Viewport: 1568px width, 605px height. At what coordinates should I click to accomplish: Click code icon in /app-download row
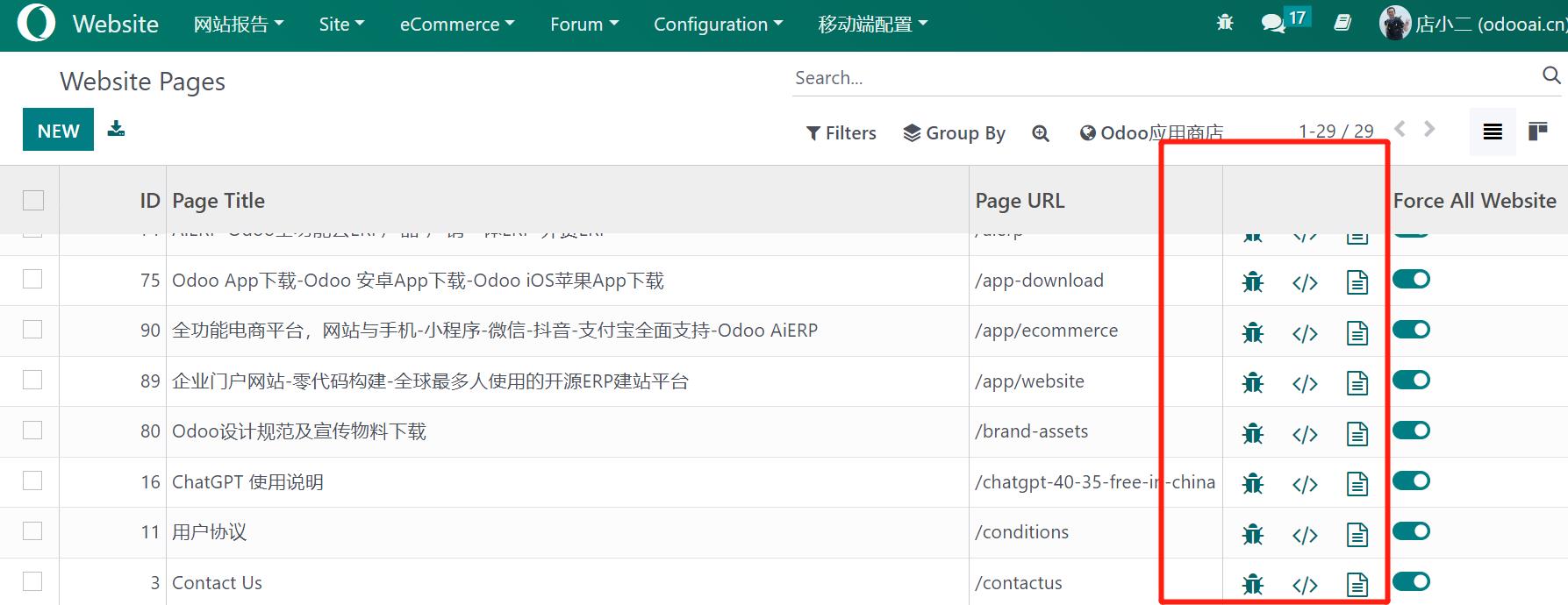pyautogui.click(x=1305, y=282)
